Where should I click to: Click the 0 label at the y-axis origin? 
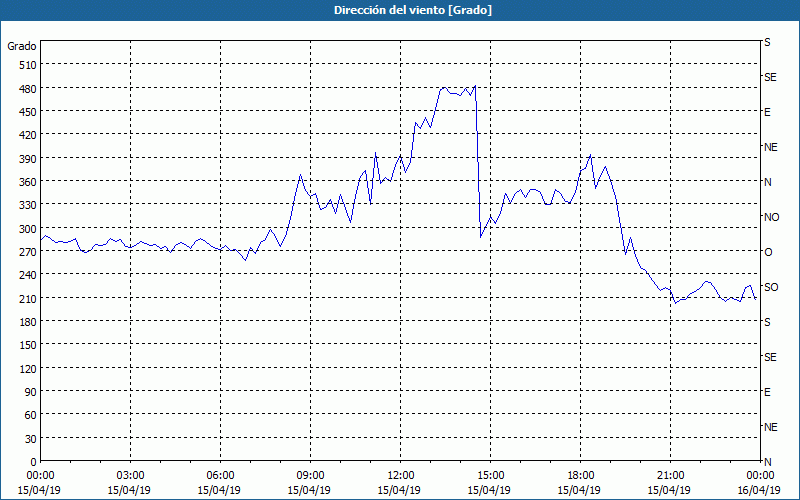[34, 462]
